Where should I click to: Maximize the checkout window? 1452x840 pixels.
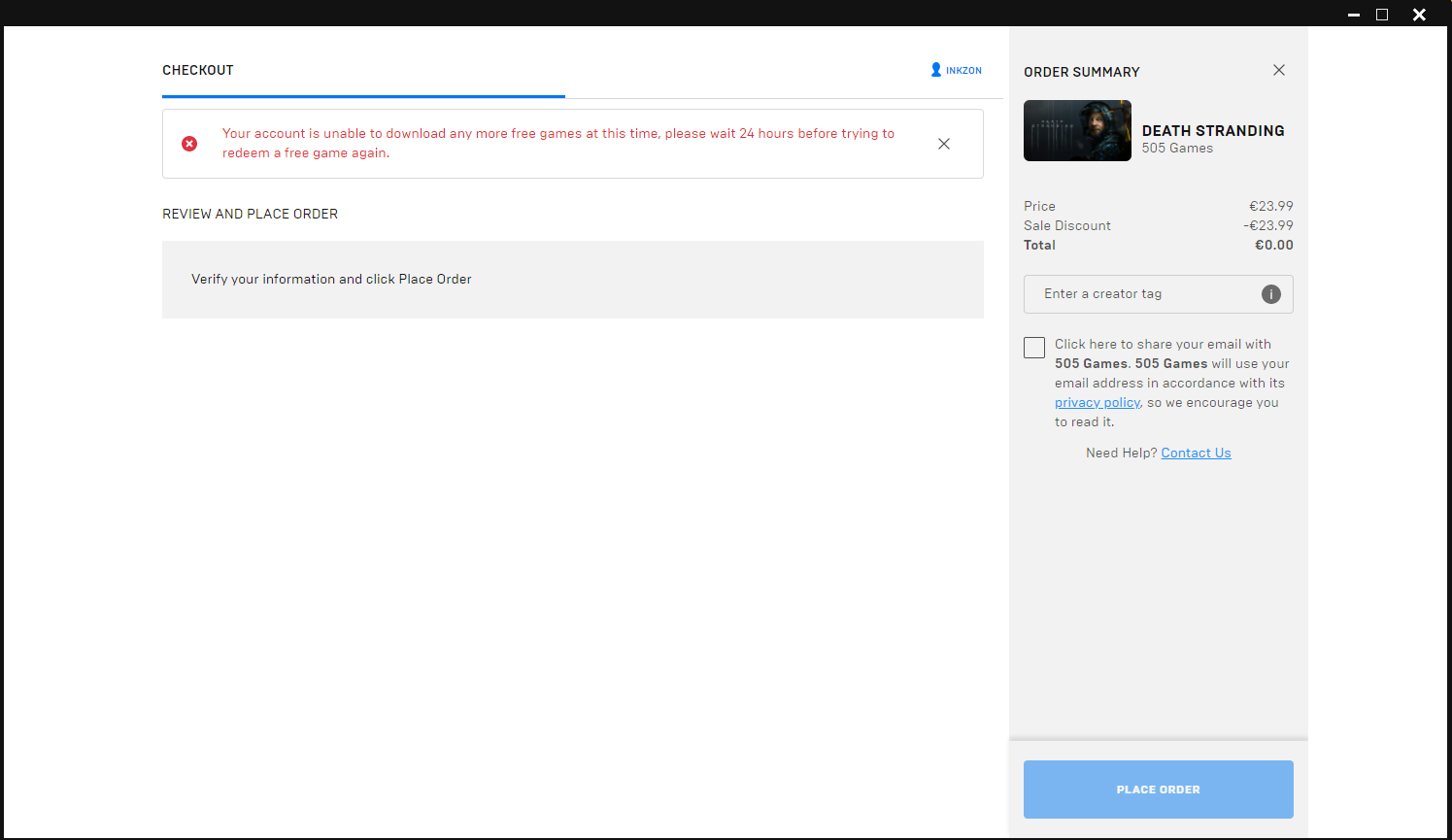tap(1382, 15)
